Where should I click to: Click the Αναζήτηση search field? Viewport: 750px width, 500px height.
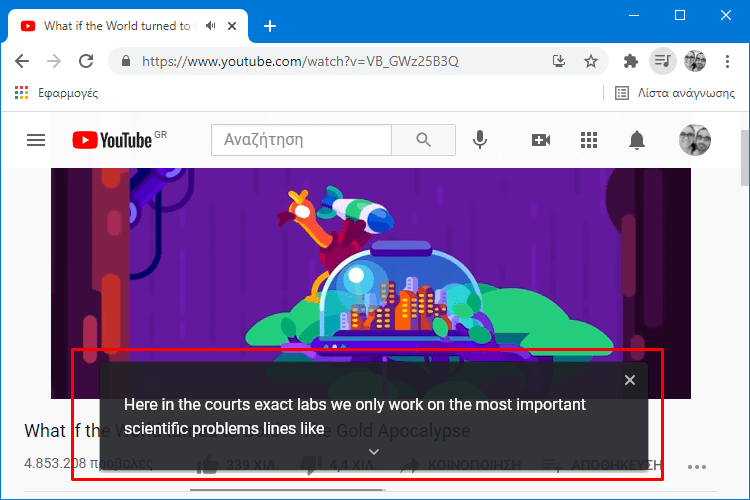(x=301, y=140)
